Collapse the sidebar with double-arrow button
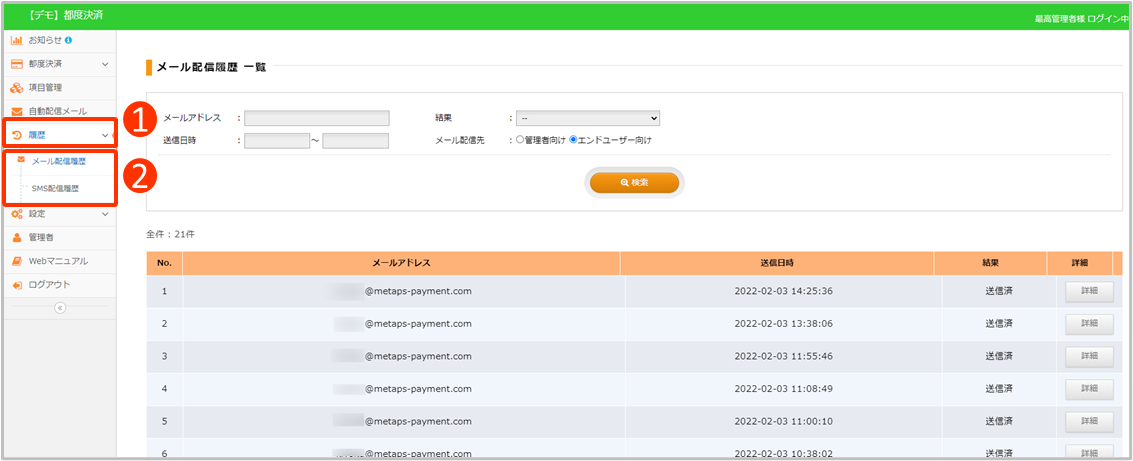The image size is (1133, 461). coord(59,308)
